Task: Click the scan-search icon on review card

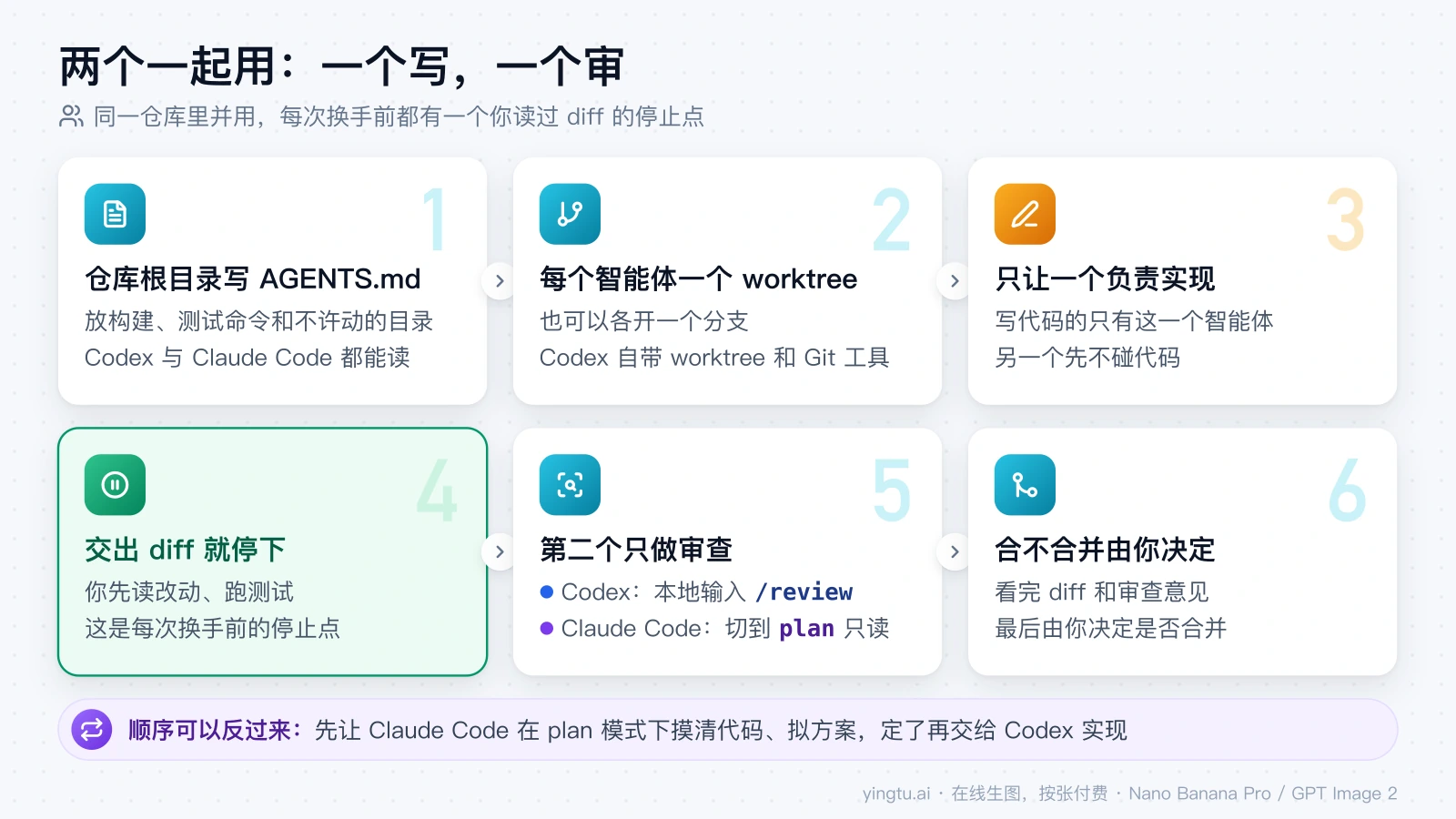Action: coord(570,485)
